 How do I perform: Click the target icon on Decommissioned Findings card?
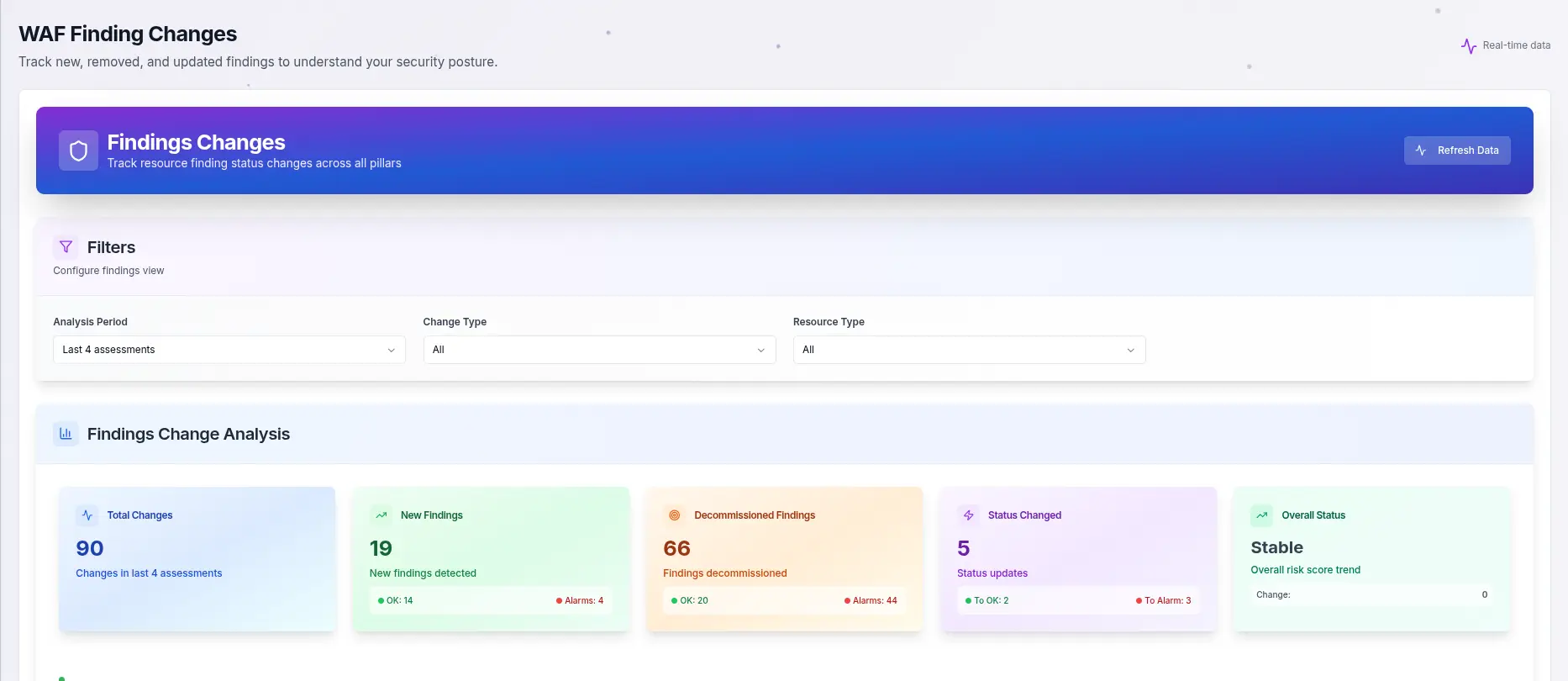coord(674,515)
